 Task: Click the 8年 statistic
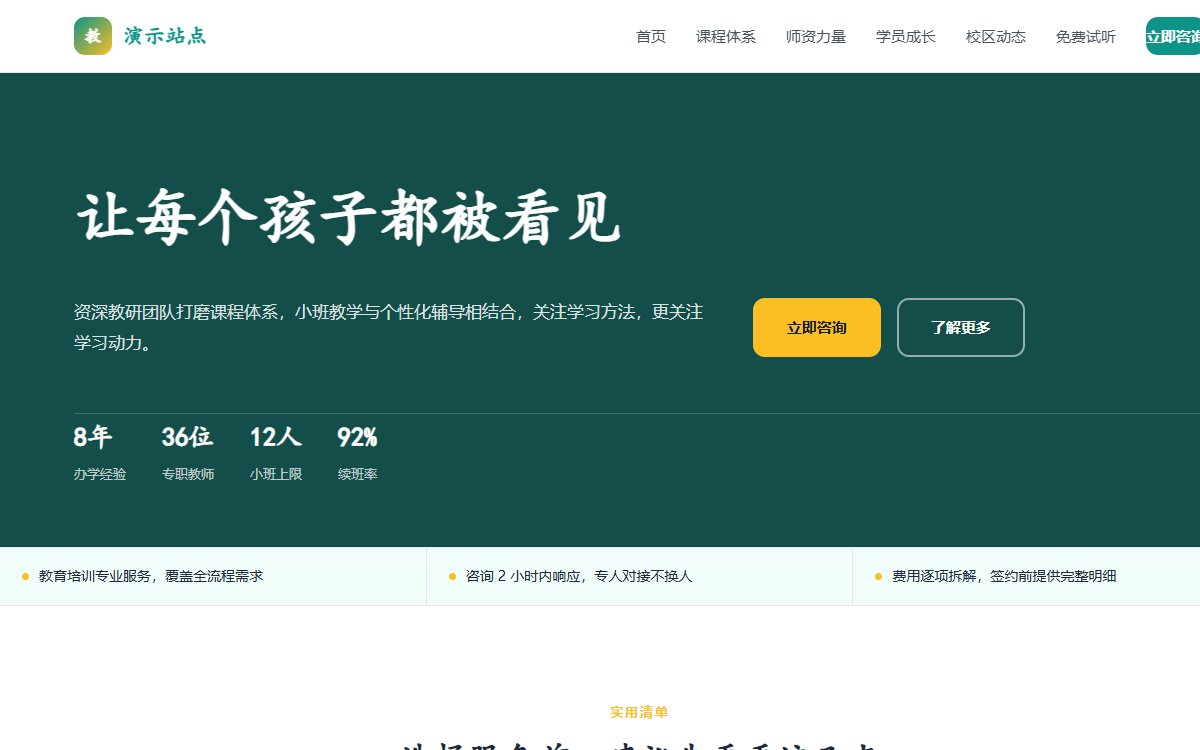pyautogui.click(x=93, y=437)
